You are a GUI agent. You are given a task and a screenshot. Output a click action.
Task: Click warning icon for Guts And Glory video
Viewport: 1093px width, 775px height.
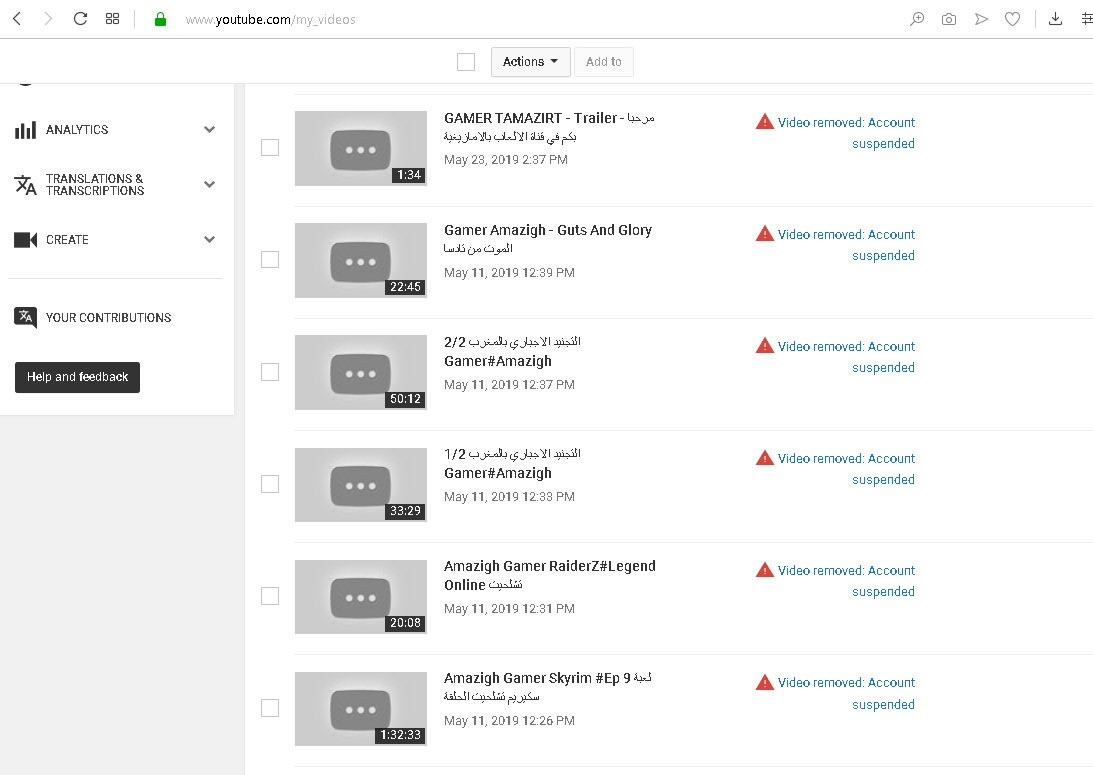765,234
